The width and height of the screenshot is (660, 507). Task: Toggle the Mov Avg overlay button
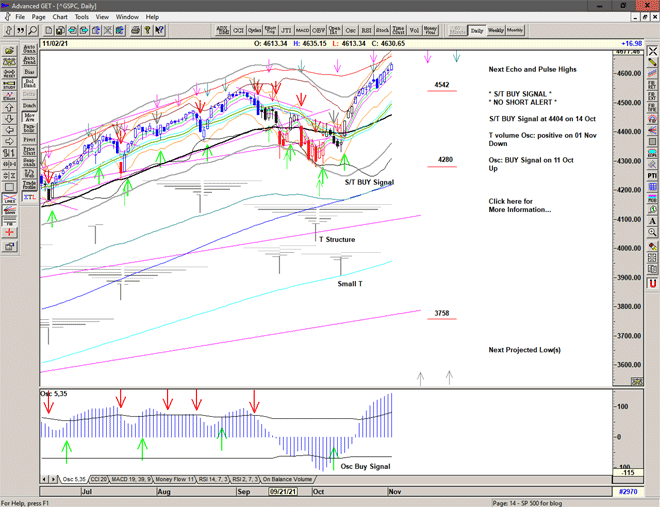(29, 116)
